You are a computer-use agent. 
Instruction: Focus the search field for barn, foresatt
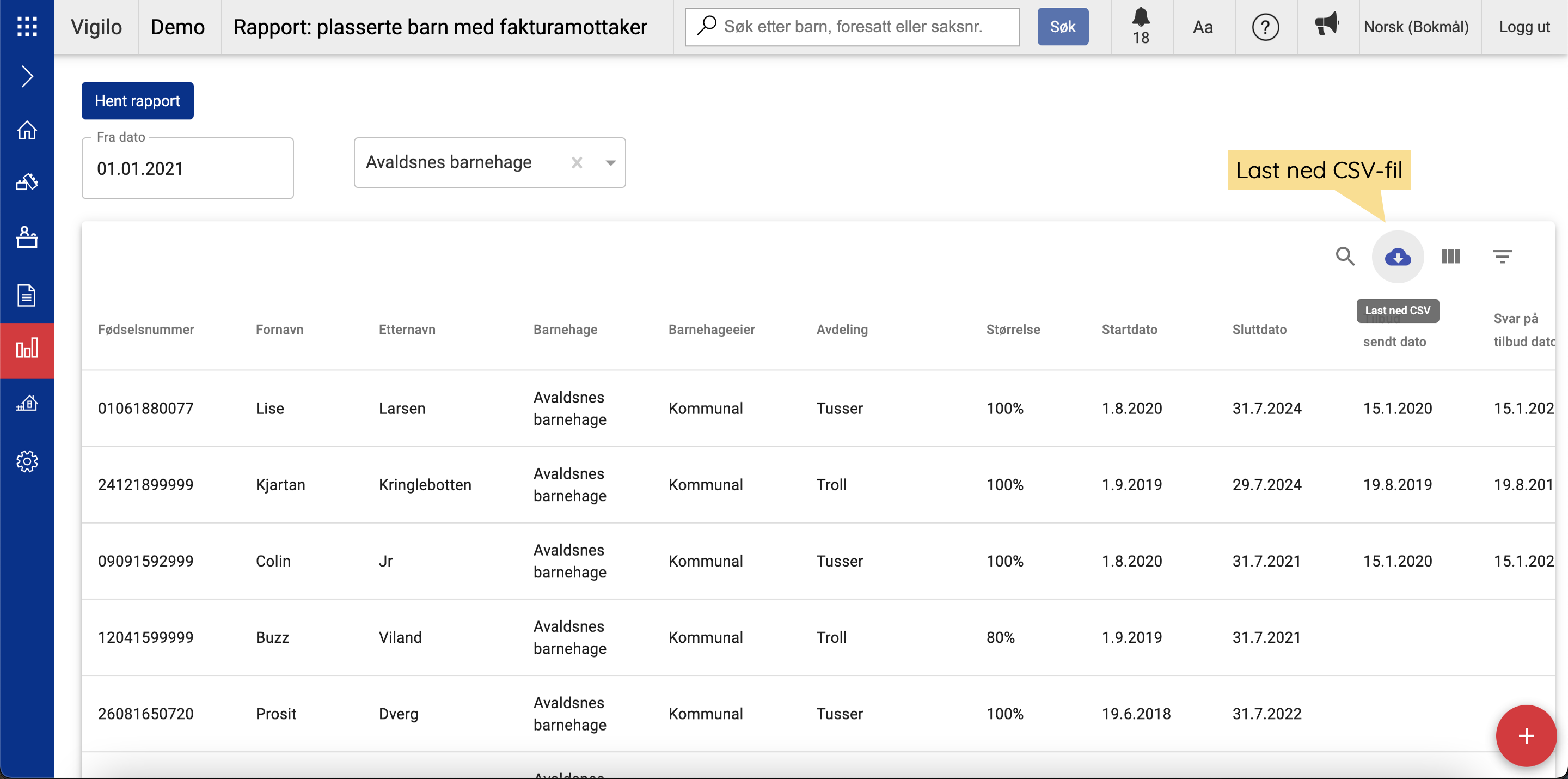[x=852, y=27]
